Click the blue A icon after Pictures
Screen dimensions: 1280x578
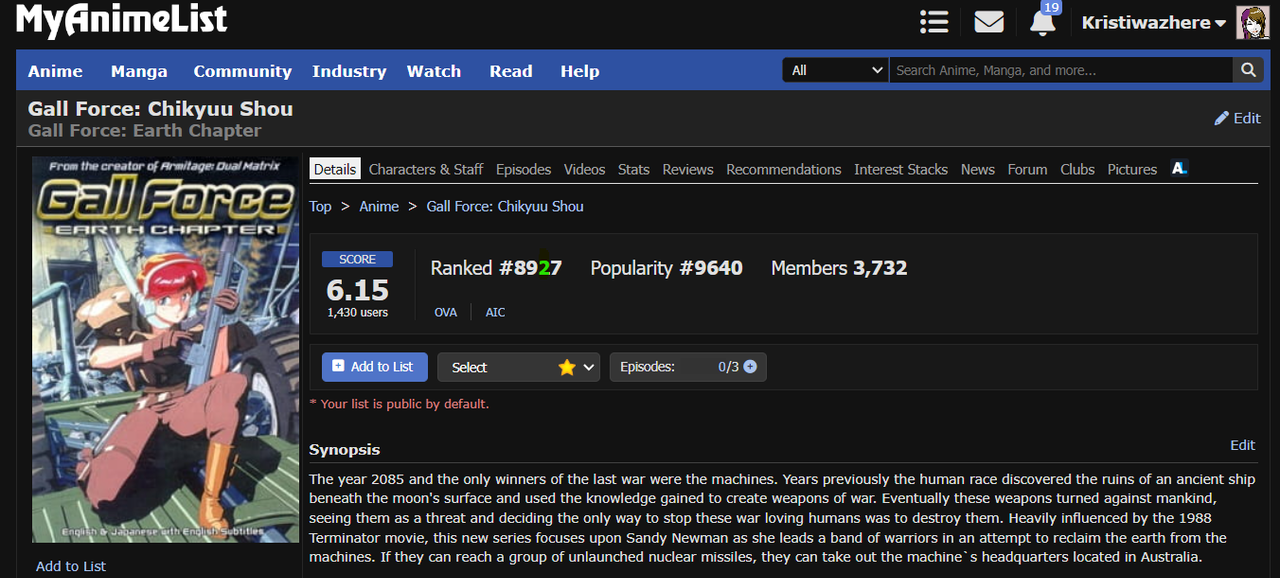pyautogui.click(x=1179, y=168)
